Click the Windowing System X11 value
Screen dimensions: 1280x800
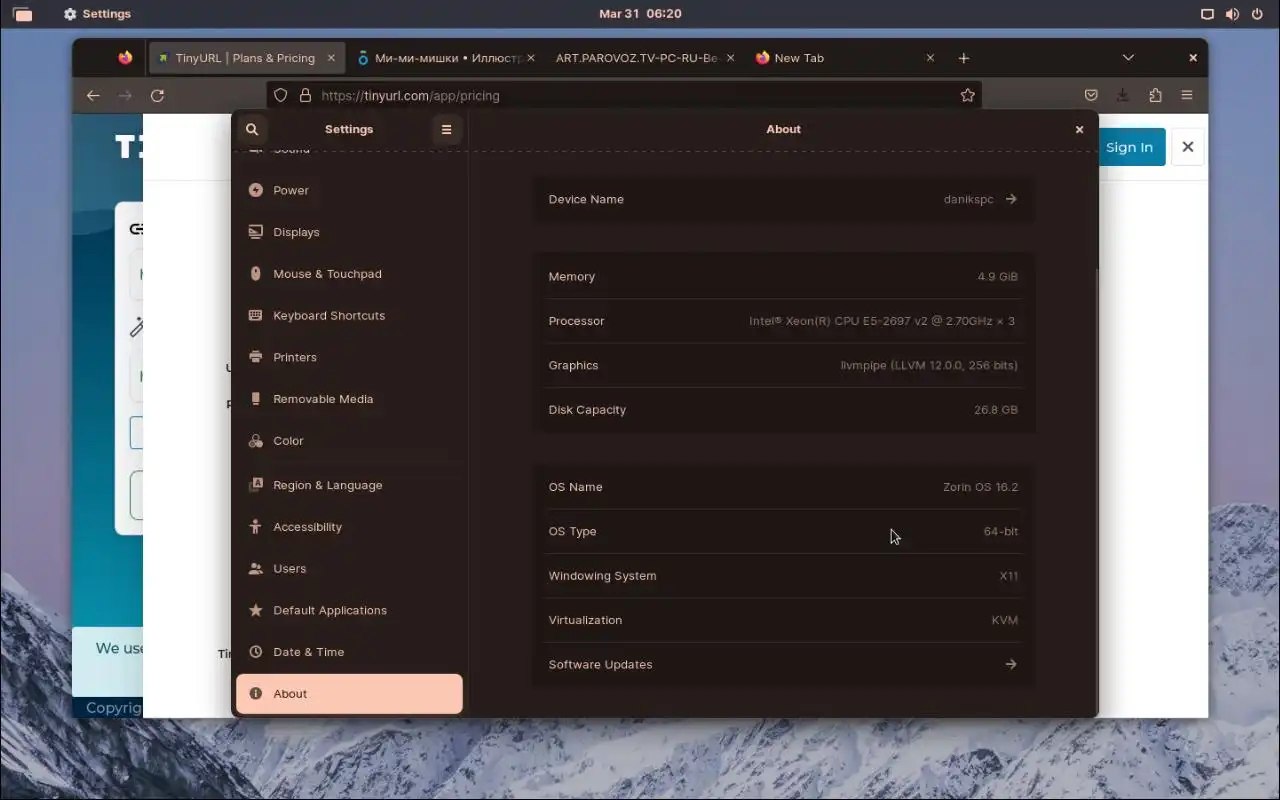(1009, 576)
